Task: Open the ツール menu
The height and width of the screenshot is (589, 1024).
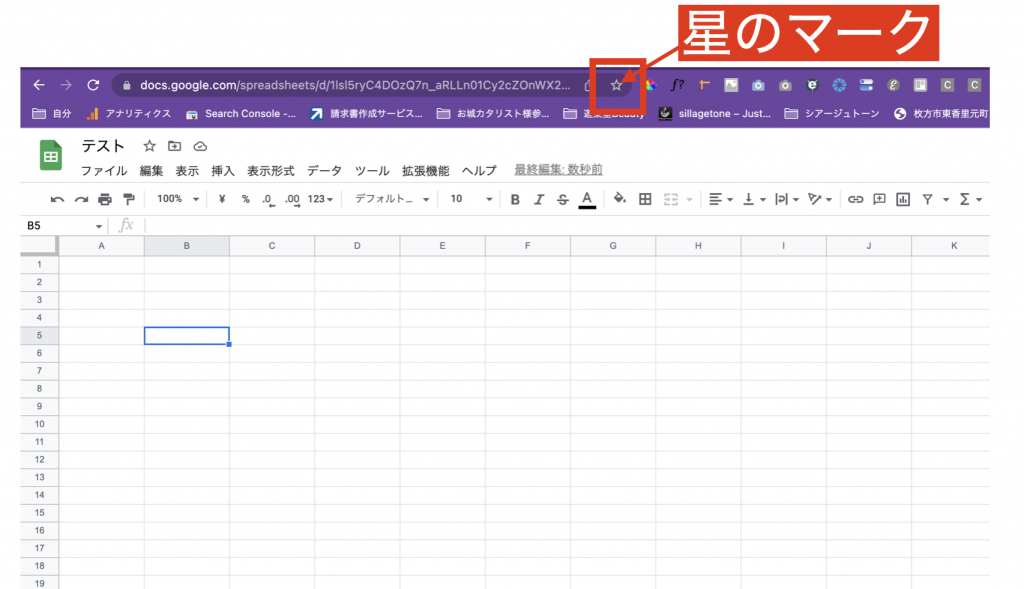Action: [x=372, y=170]
